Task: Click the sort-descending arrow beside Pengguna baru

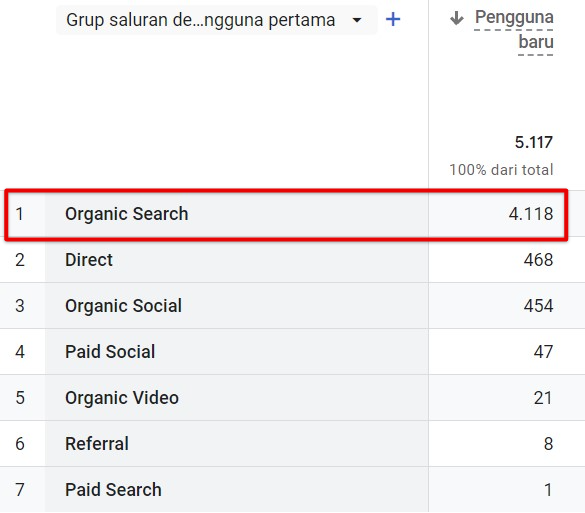Action: coord(456,18)
